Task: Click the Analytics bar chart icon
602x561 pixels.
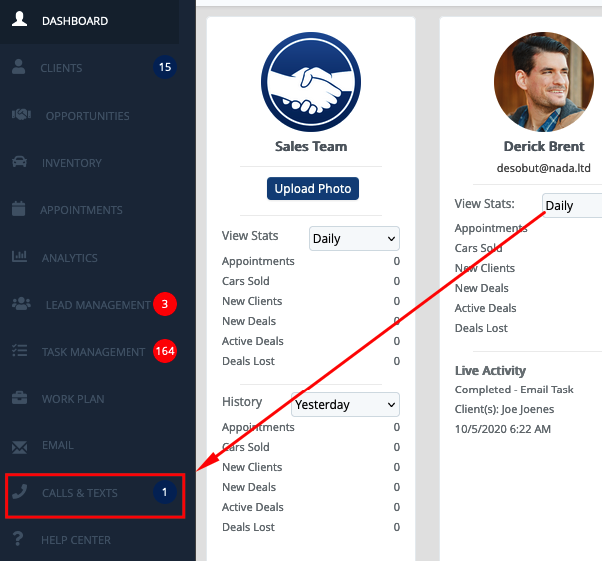Action: (19, 256)
